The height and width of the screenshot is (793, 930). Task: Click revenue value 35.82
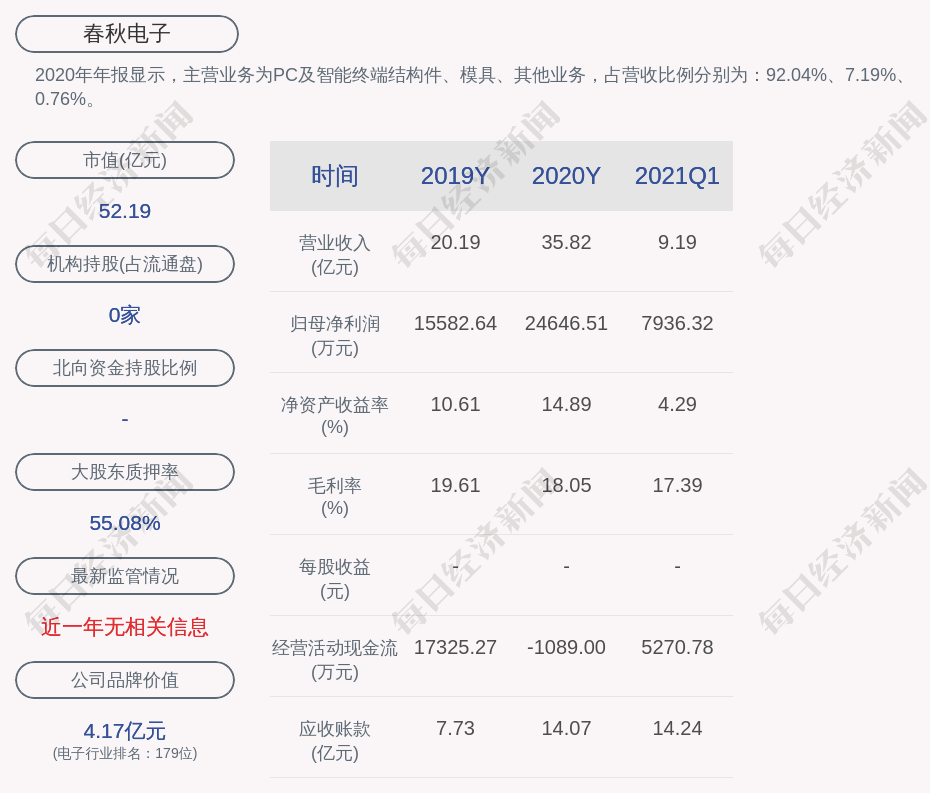coord(566,243)
